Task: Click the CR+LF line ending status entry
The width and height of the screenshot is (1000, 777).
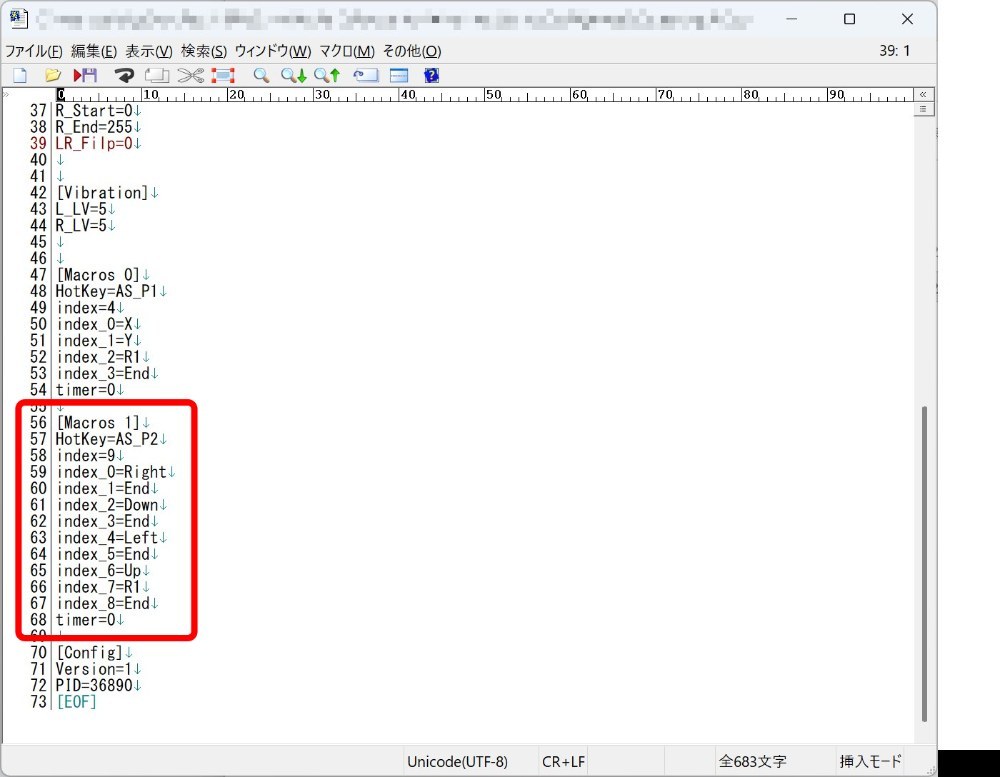Action: pos(563,762)
